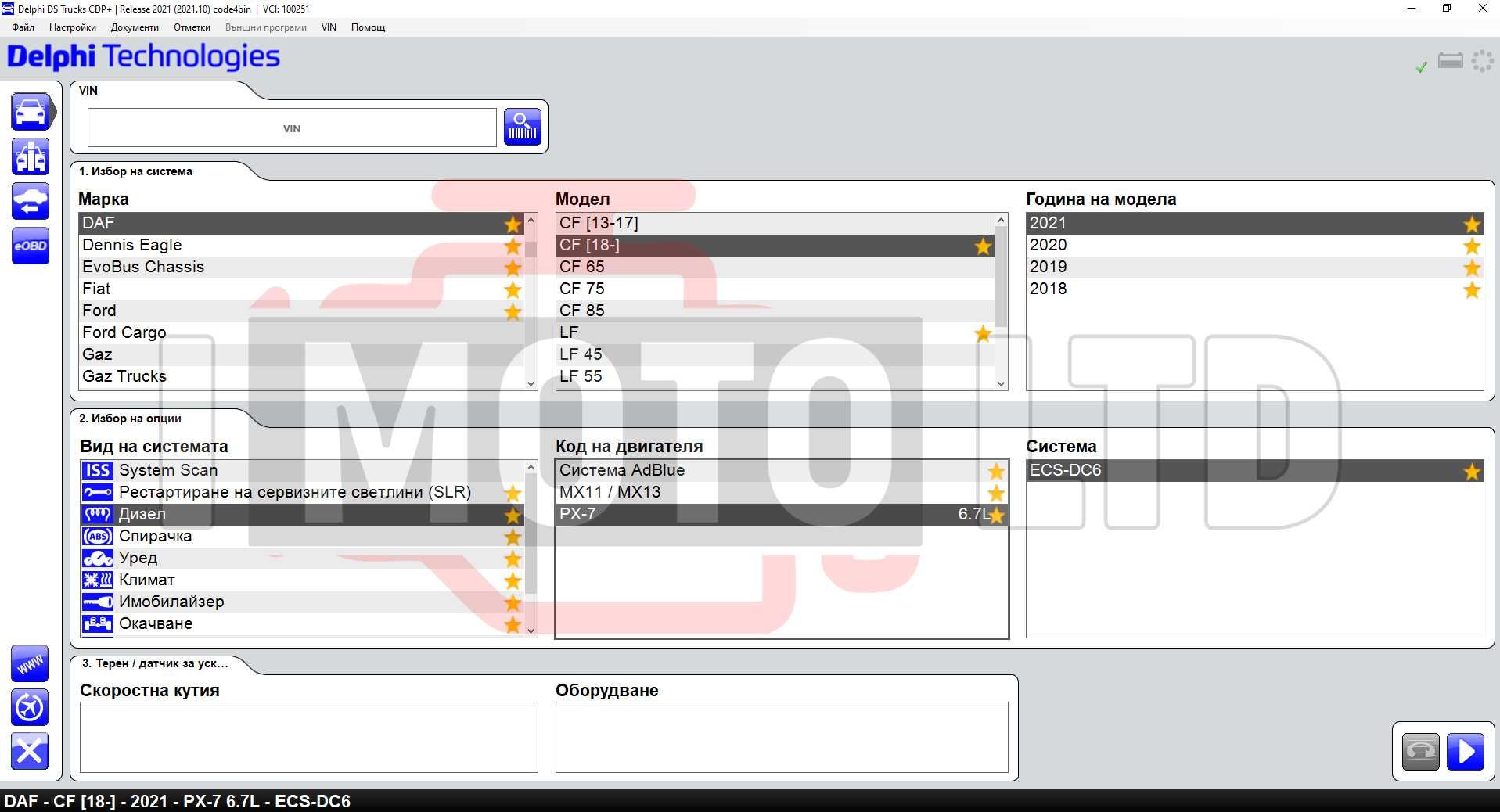Click the Оборудване empty list box
Screen dimensions: 1500x812
pos(782,737)
